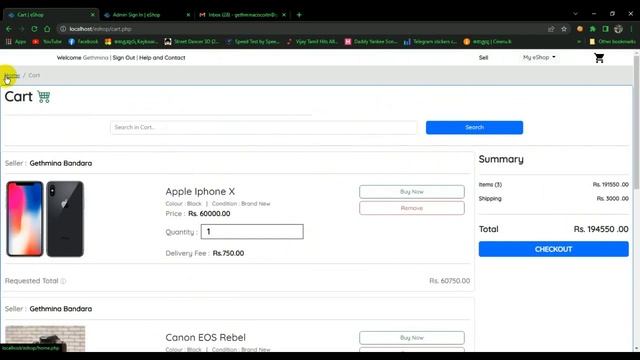Go back using browser back arrow
Screen dimensions: 640x360
[x=9, y=29]
